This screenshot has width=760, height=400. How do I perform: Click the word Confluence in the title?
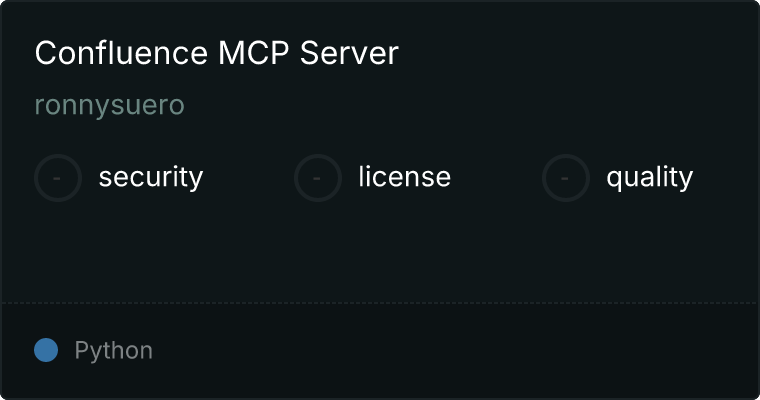click(121, 52)
